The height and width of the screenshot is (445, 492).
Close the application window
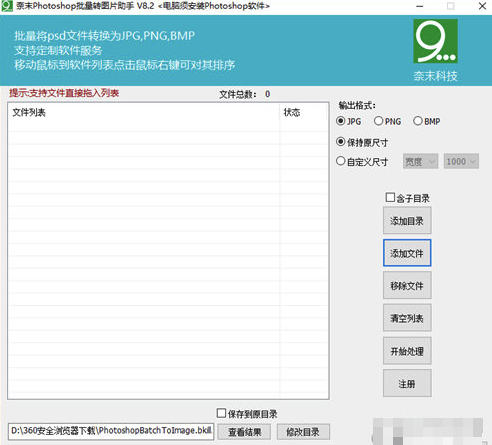482,6
